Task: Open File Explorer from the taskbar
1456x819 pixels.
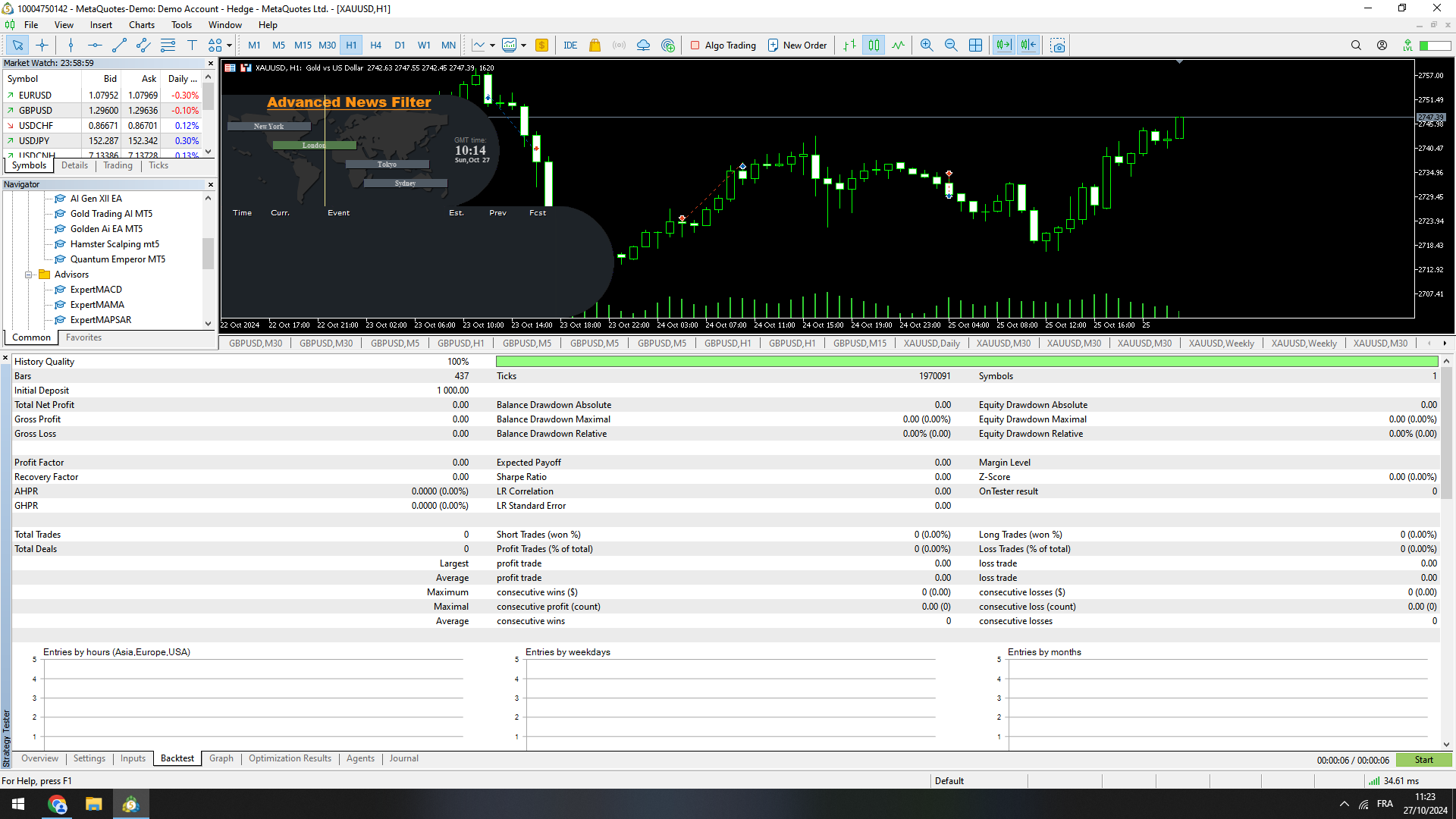Action: tap(94, 804)
